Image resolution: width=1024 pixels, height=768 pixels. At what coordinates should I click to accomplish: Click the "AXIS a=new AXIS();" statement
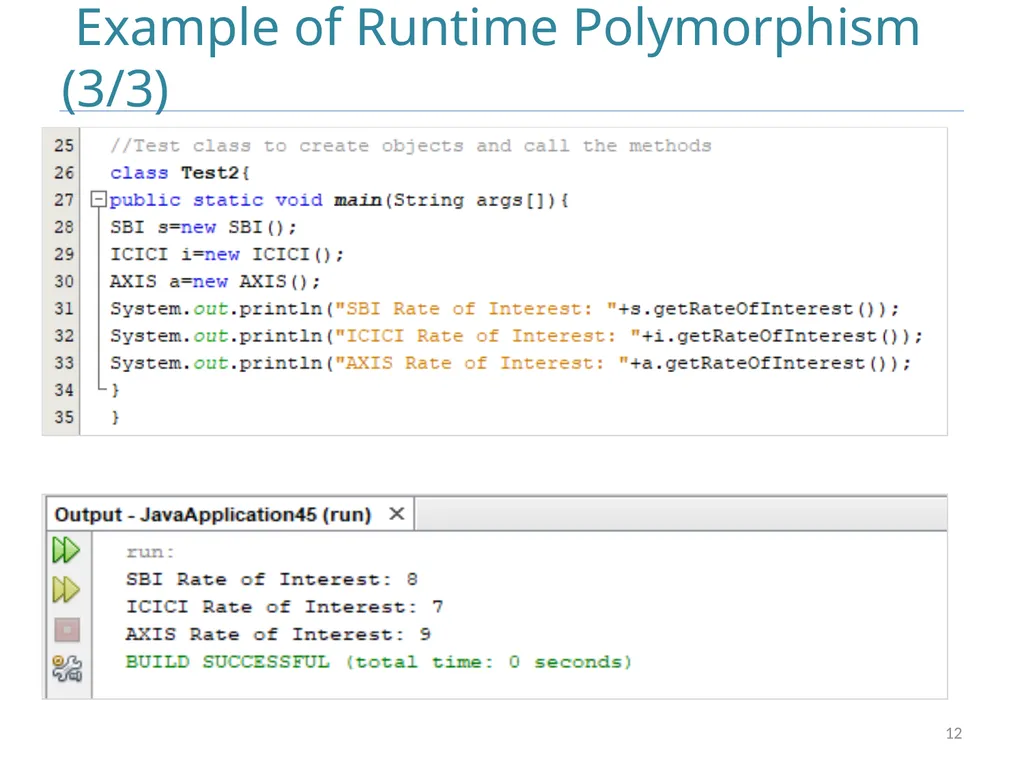click(215, 281)
